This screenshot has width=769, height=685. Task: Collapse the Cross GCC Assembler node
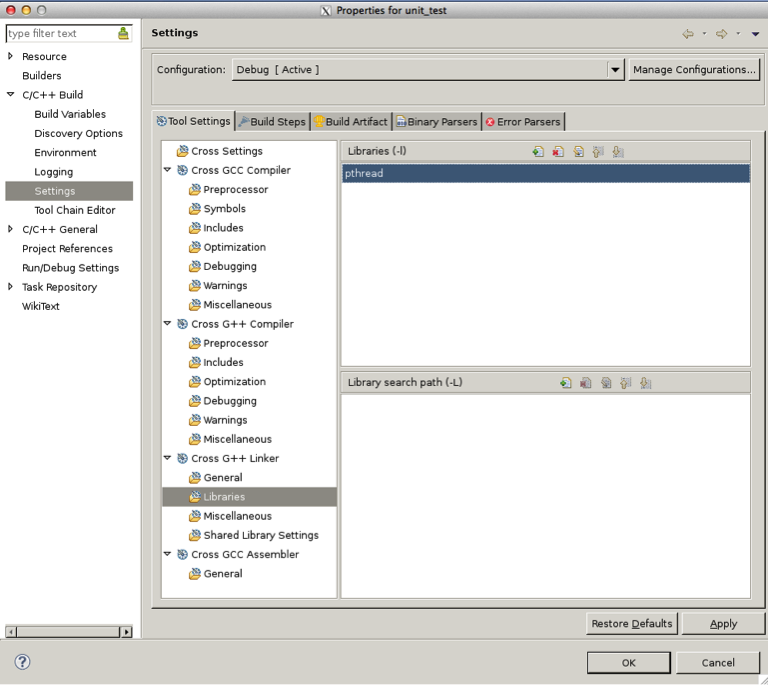(x=168, y=554)
